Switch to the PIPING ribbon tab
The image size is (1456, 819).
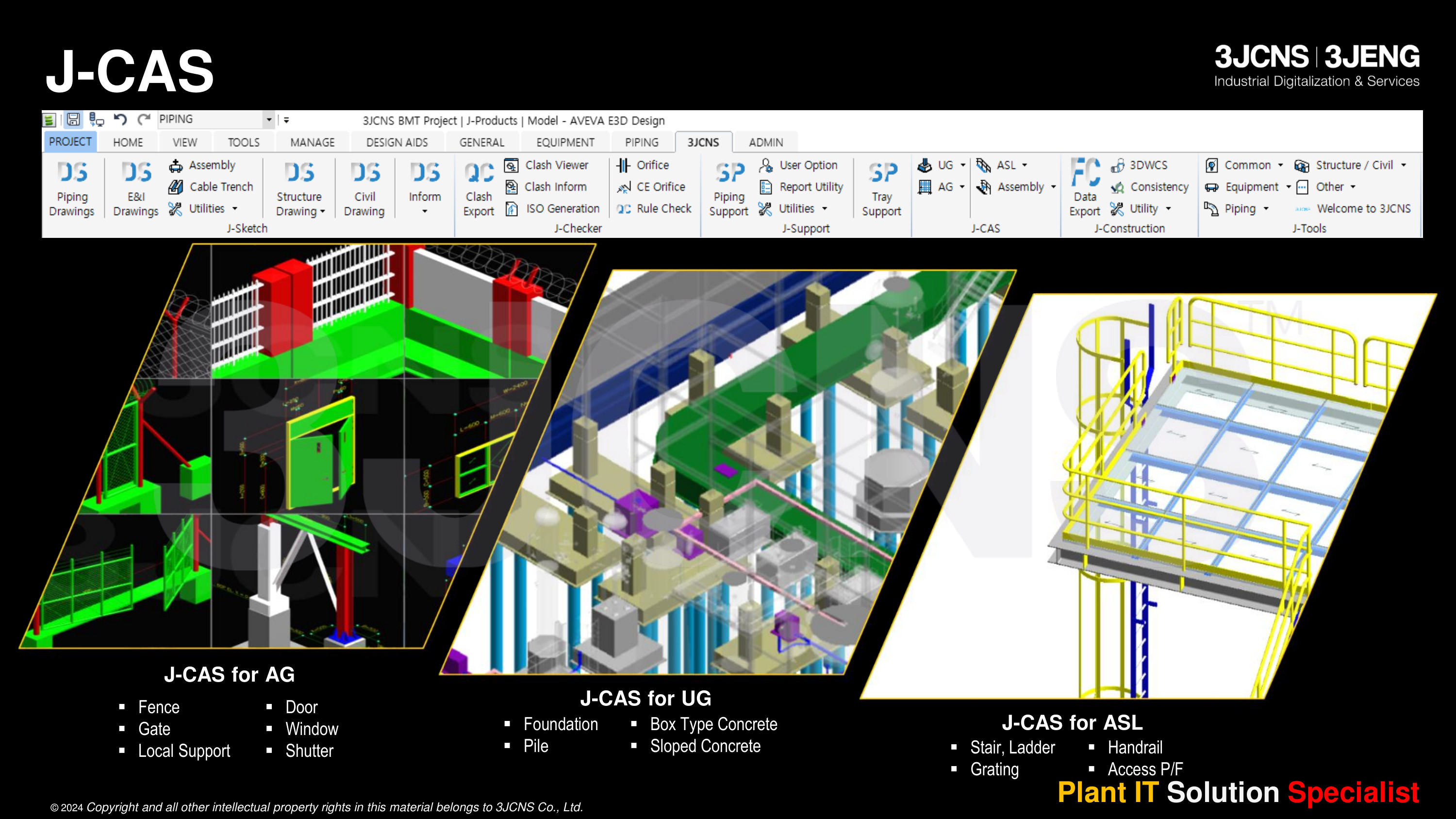pyautogui.click(x=642, y=142)
